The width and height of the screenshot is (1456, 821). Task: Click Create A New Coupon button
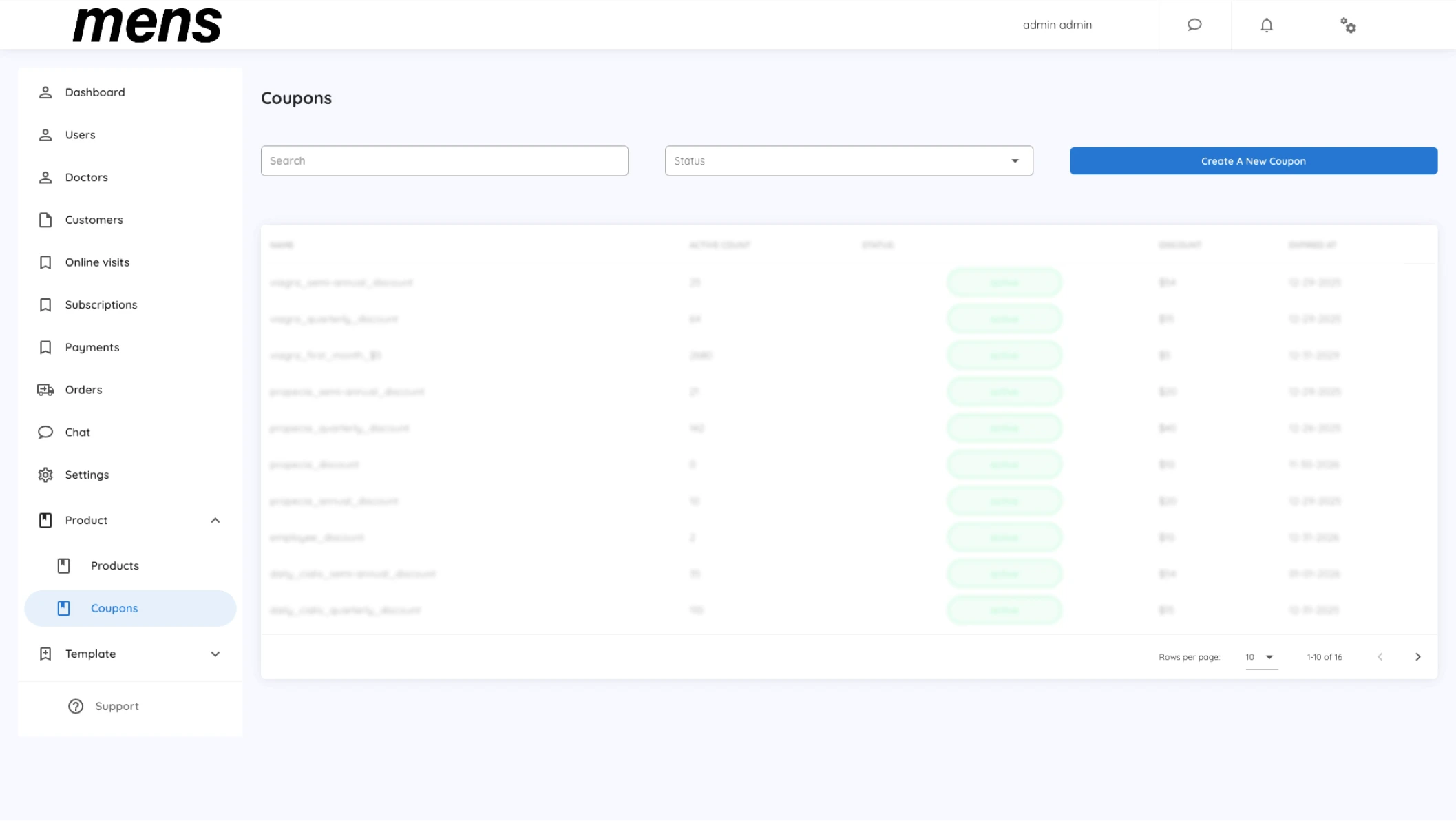[x=1253, y=160]
